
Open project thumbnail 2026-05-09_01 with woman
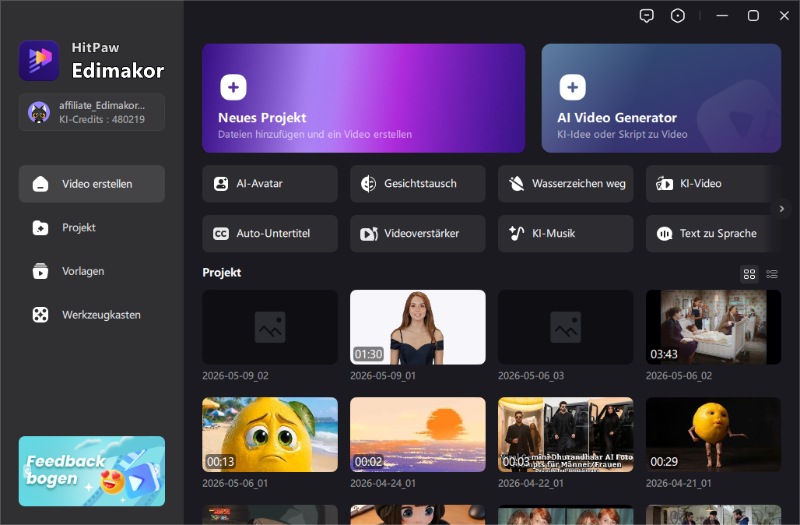tap(418, 327)
